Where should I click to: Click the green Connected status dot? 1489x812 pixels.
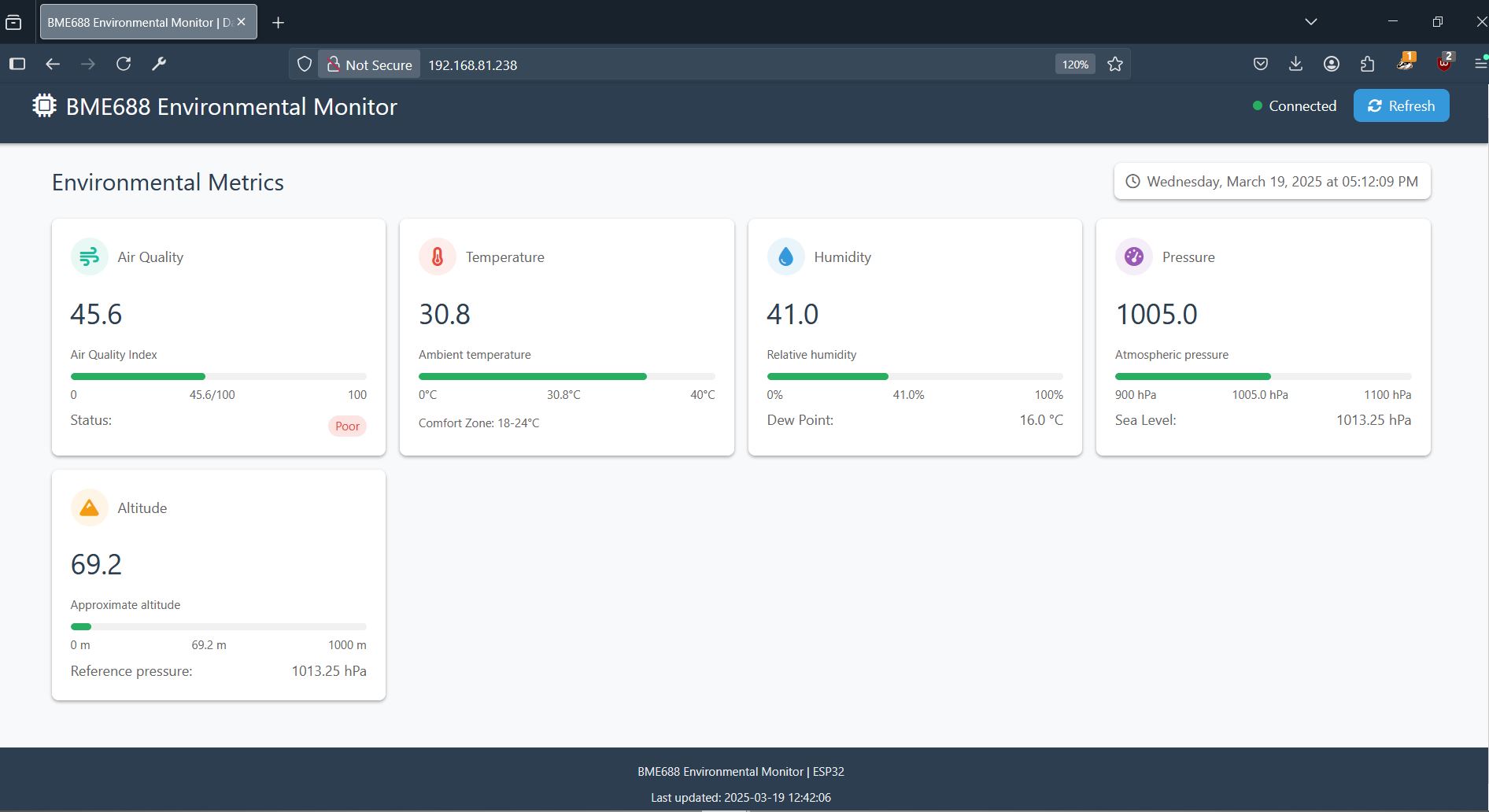point(1258,105)
